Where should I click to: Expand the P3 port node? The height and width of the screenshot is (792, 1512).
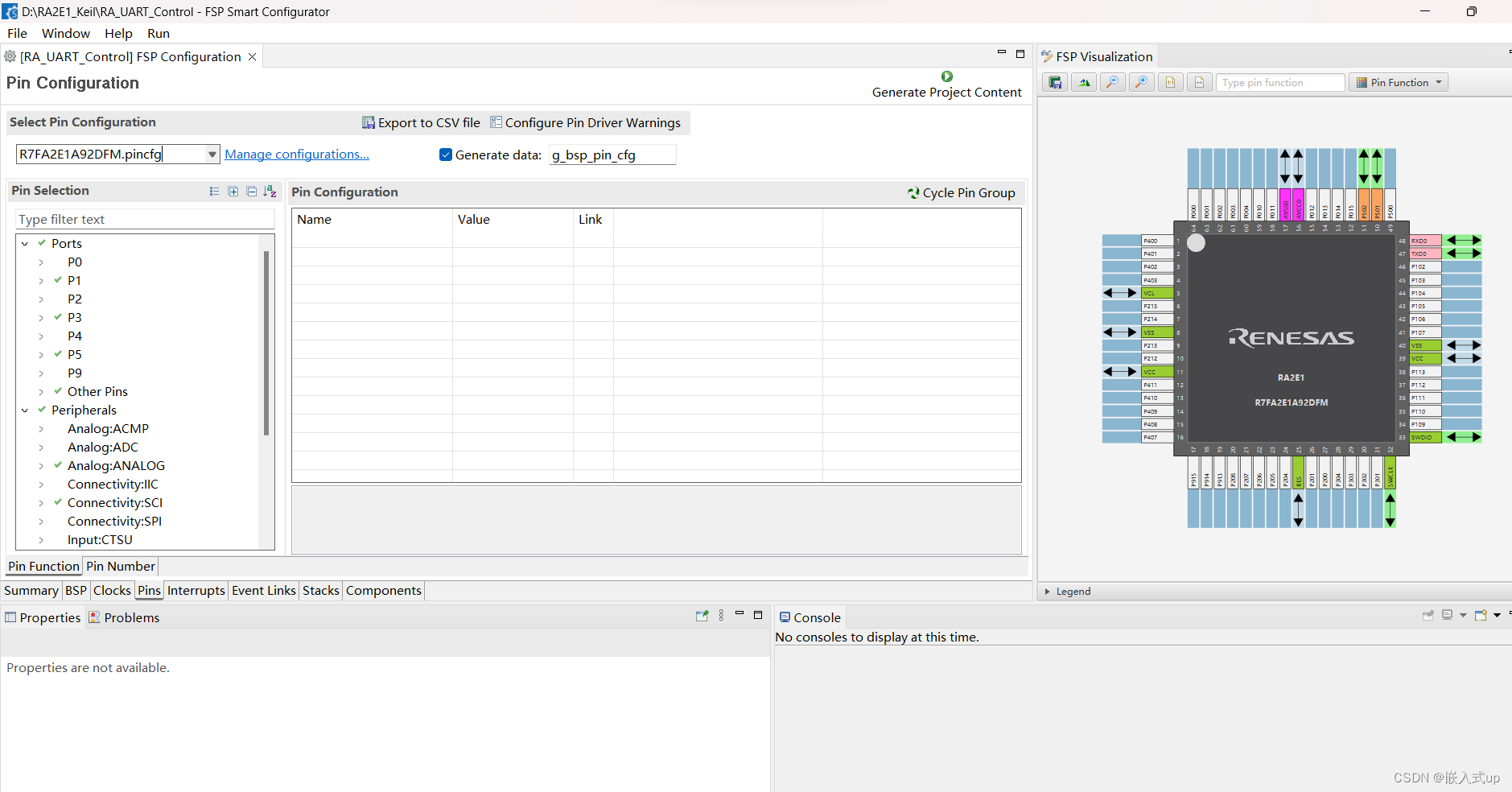pyautogui.click(x=41, y=318)
